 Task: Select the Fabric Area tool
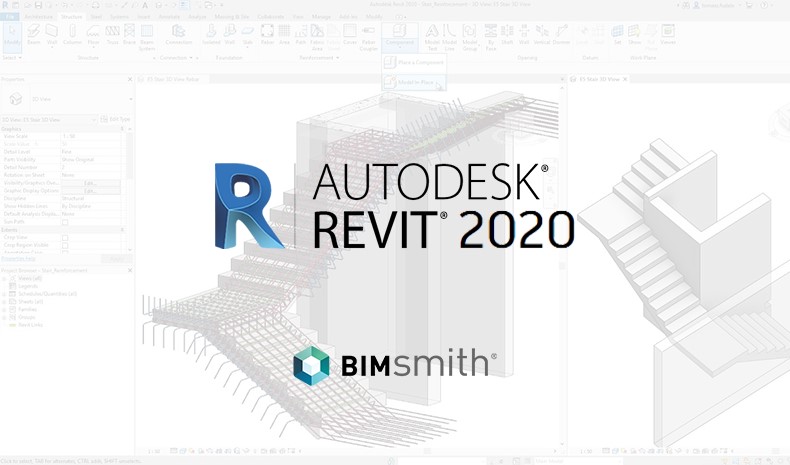[317, 37]
